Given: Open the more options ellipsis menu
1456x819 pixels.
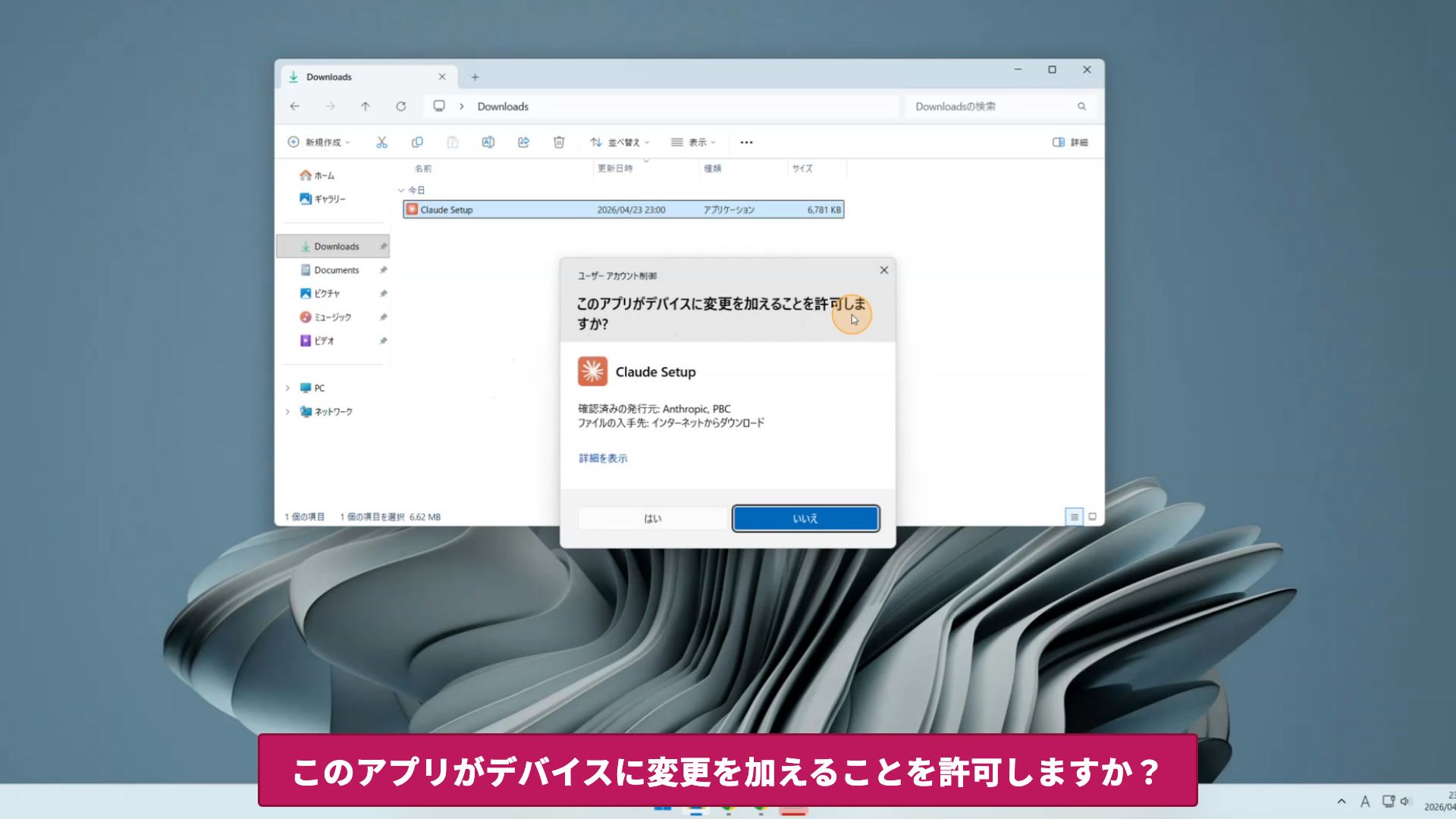Looking at the screenshot, I should click(x=746, y=142).
